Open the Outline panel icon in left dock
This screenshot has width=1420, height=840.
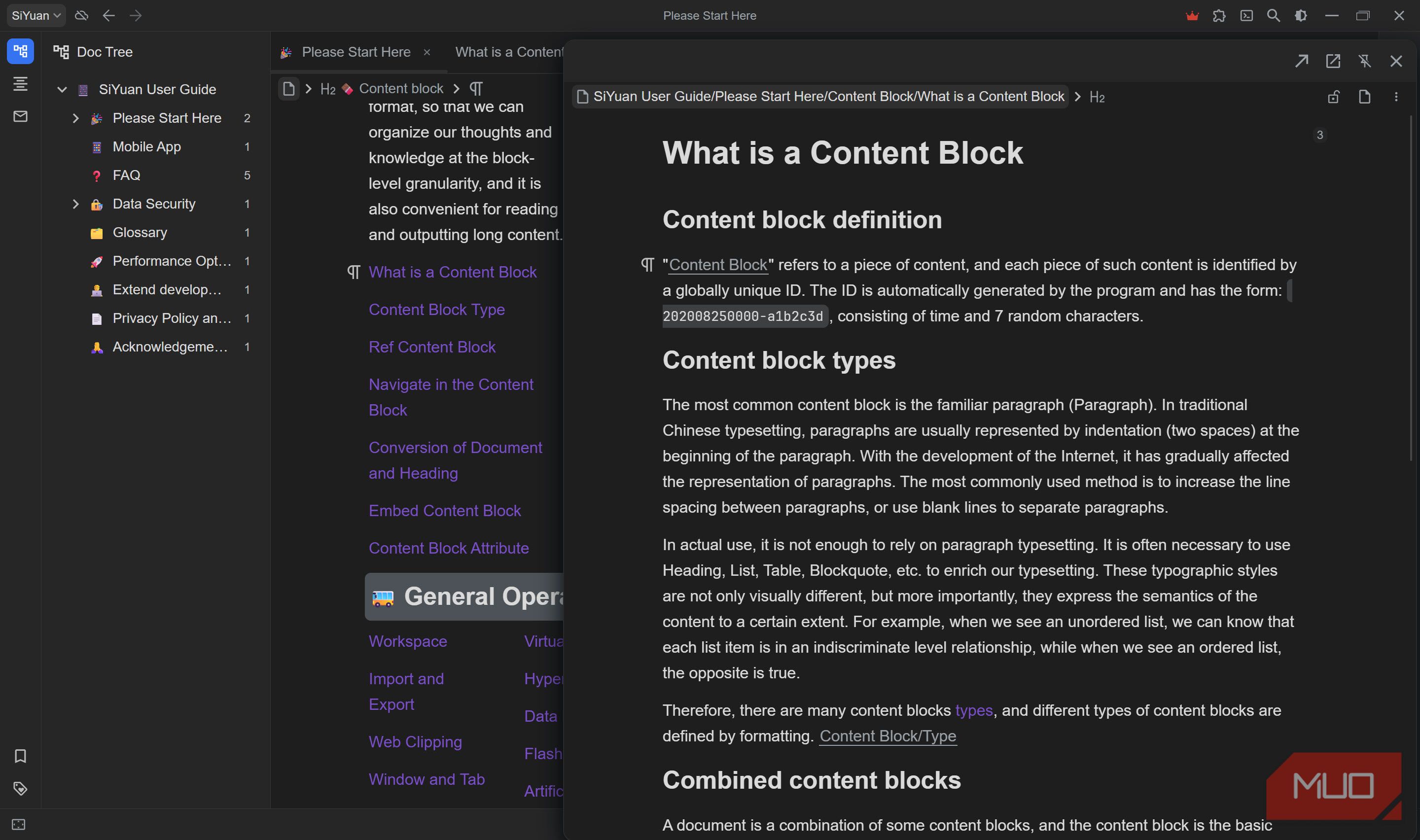point(20,84)
